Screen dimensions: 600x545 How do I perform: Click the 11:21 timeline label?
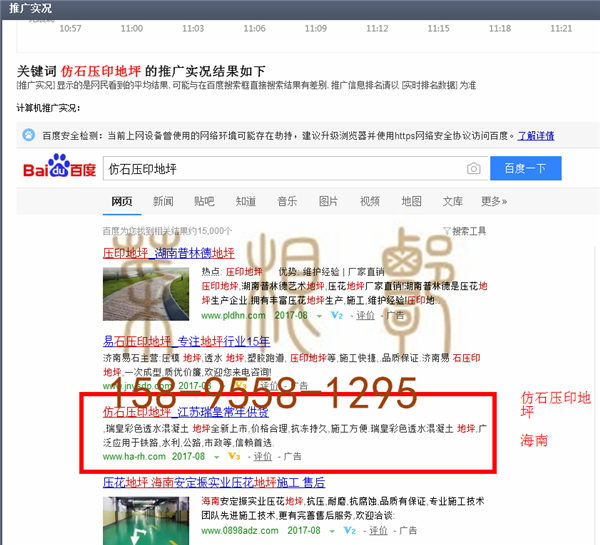pos(561,28)
